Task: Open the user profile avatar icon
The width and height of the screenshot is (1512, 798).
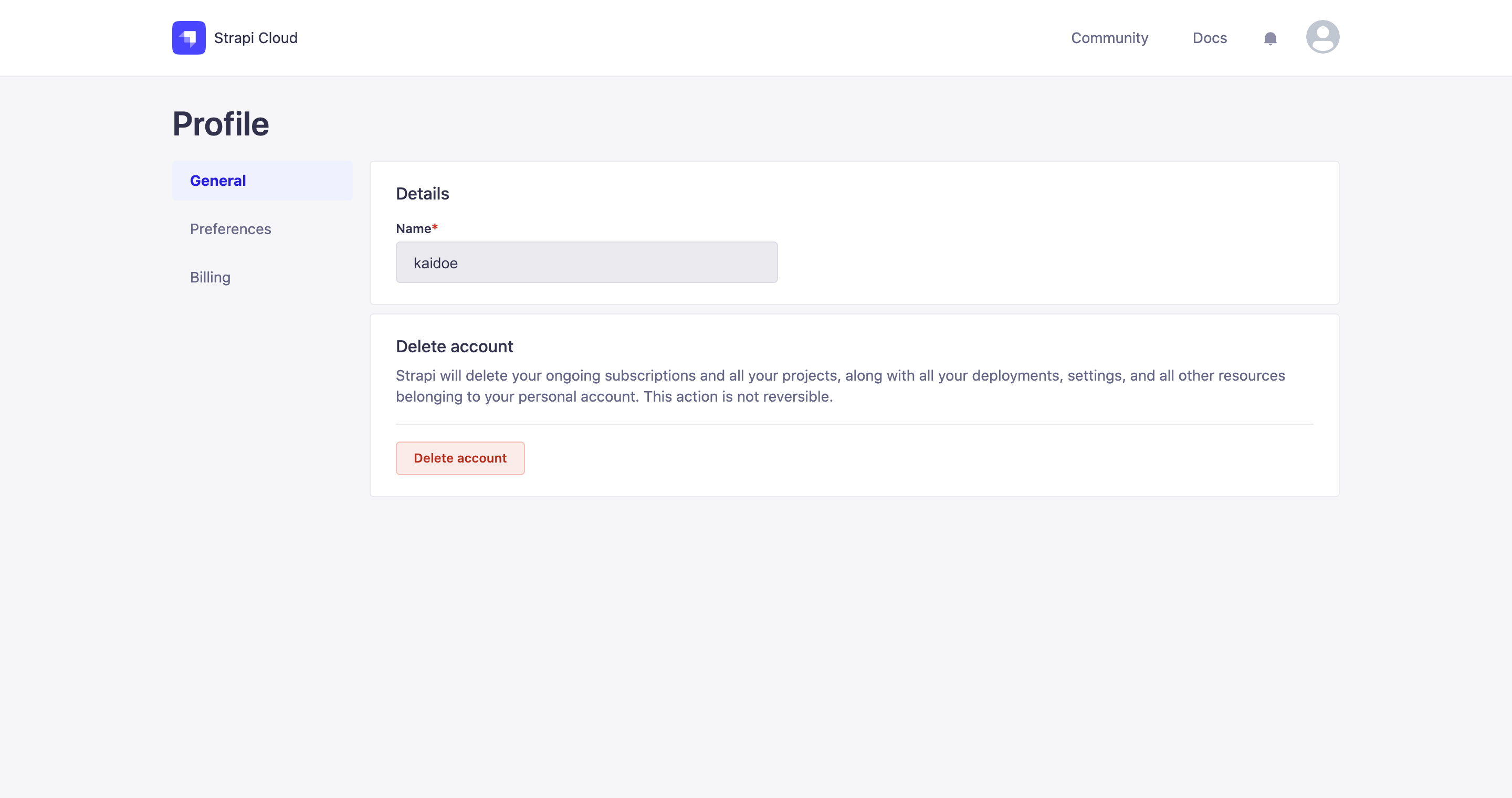Action: point(1321,37)
